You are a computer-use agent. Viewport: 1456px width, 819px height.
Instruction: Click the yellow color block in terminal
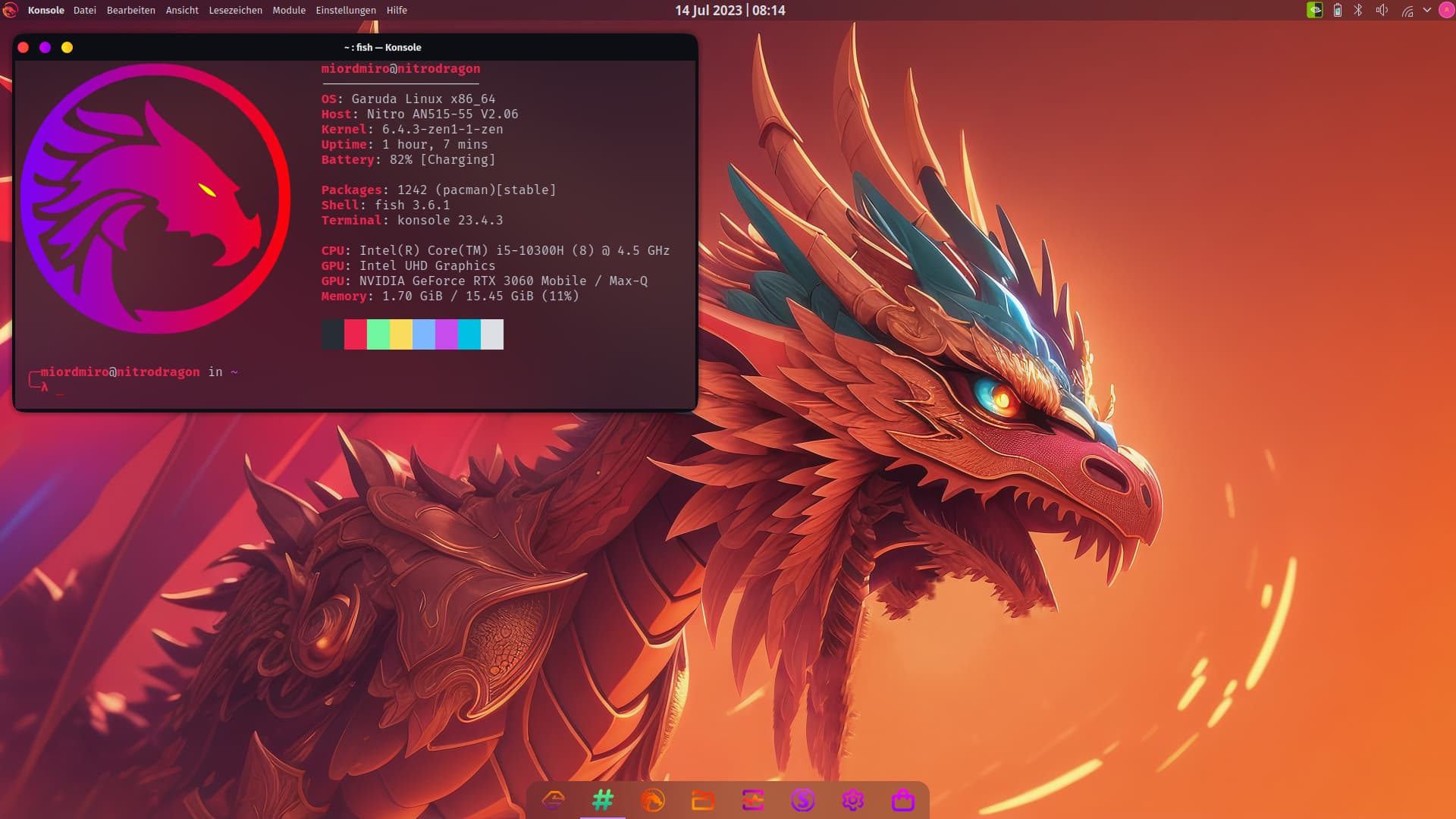(401, 334)
